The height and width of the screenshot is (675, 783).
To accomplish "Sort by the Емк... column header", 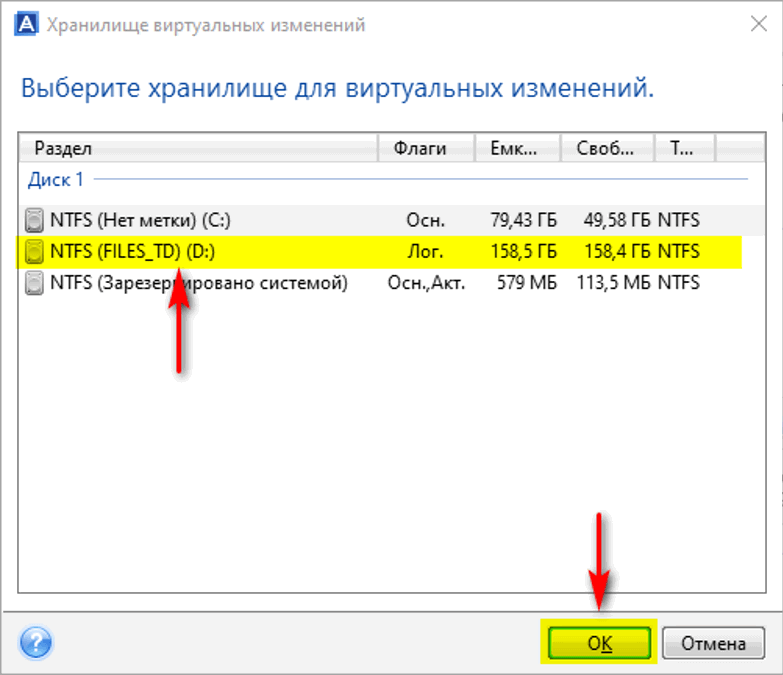I will [x=517, y=148].
